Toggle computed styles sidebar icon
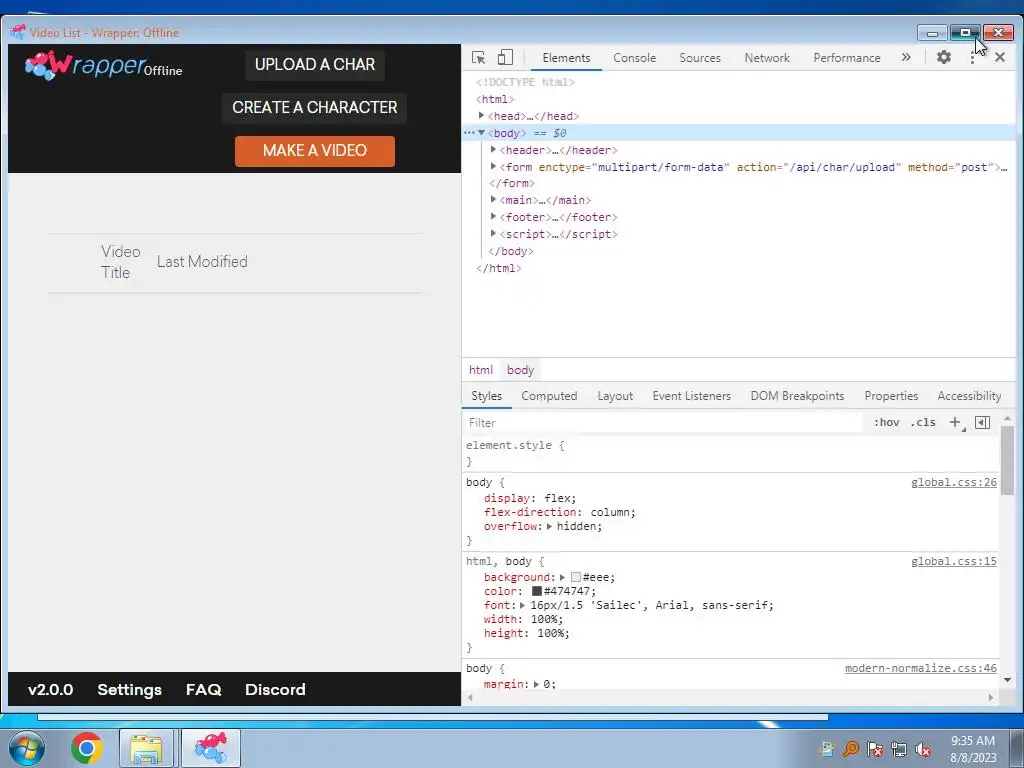The width and height of the screenshot is (1024, 768). pyautogui.click(x=982, y=423)
